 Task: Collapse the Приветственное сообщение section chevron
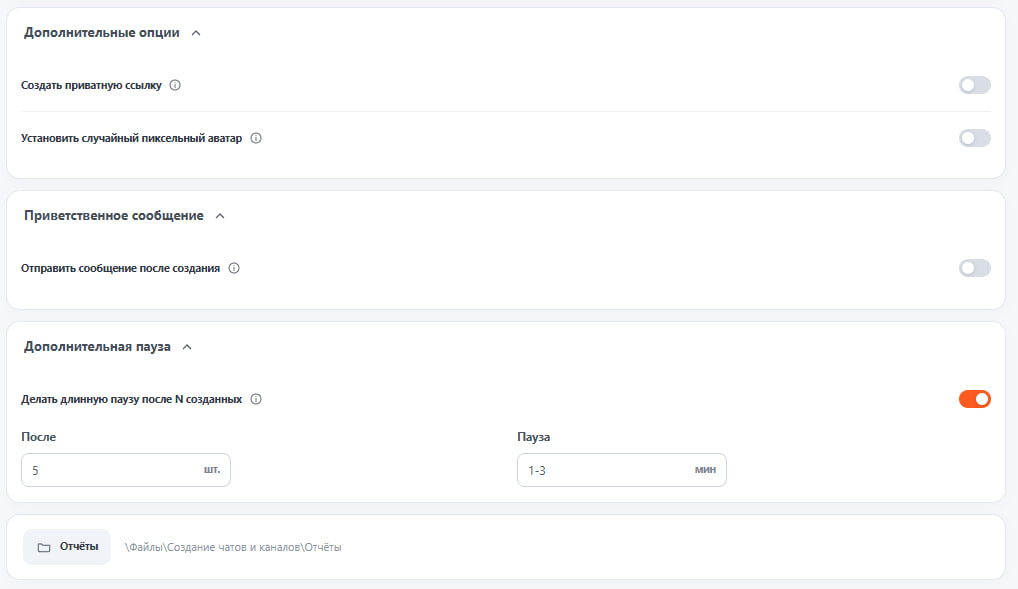(220, 216)
